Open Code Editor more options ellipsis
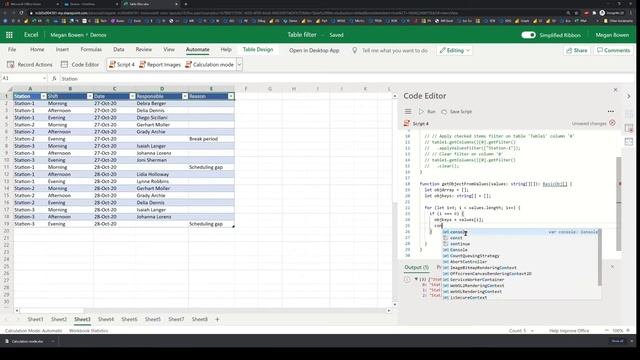The height and width of the screenshot is (360, 640). [611, 111]
